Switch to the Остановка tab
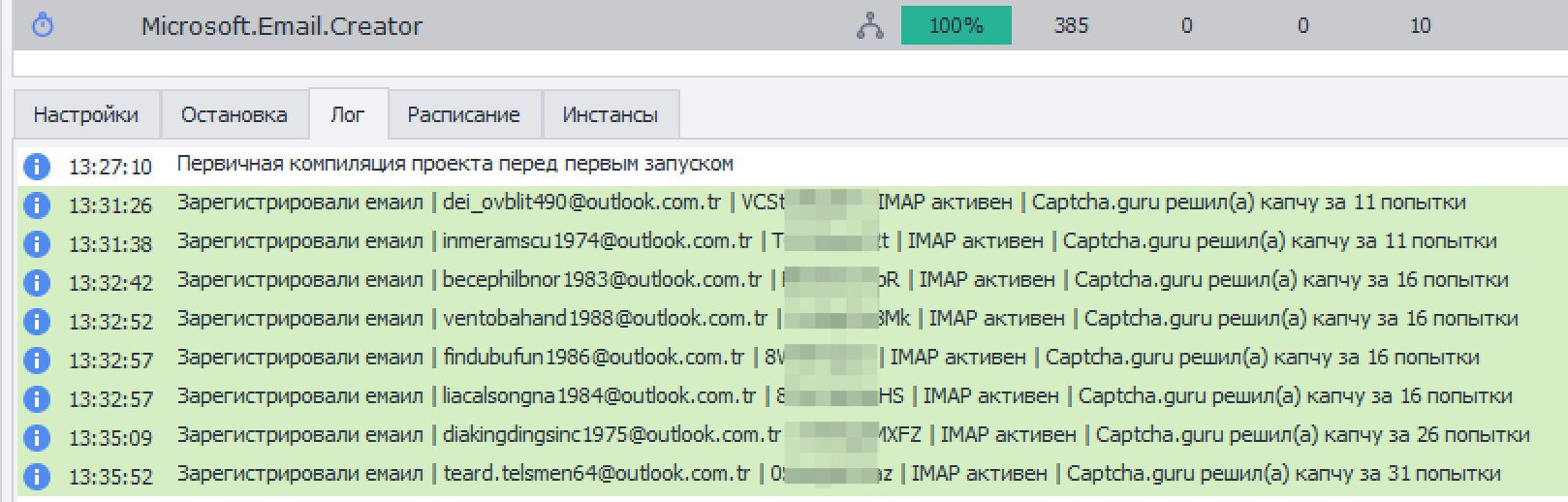 pos(234,114)
